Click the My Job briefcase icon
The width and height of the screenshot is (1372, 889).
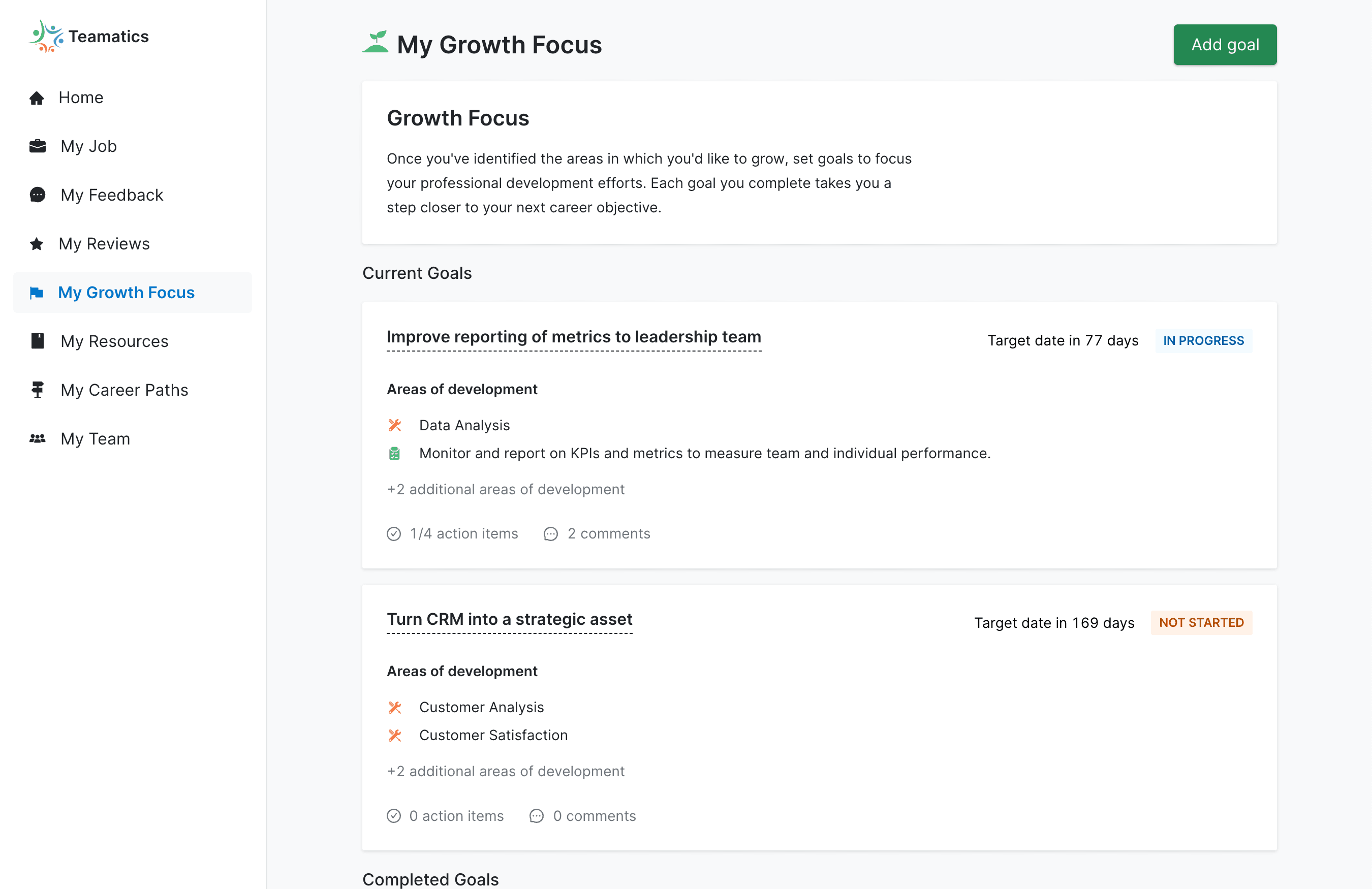[38, 146]
